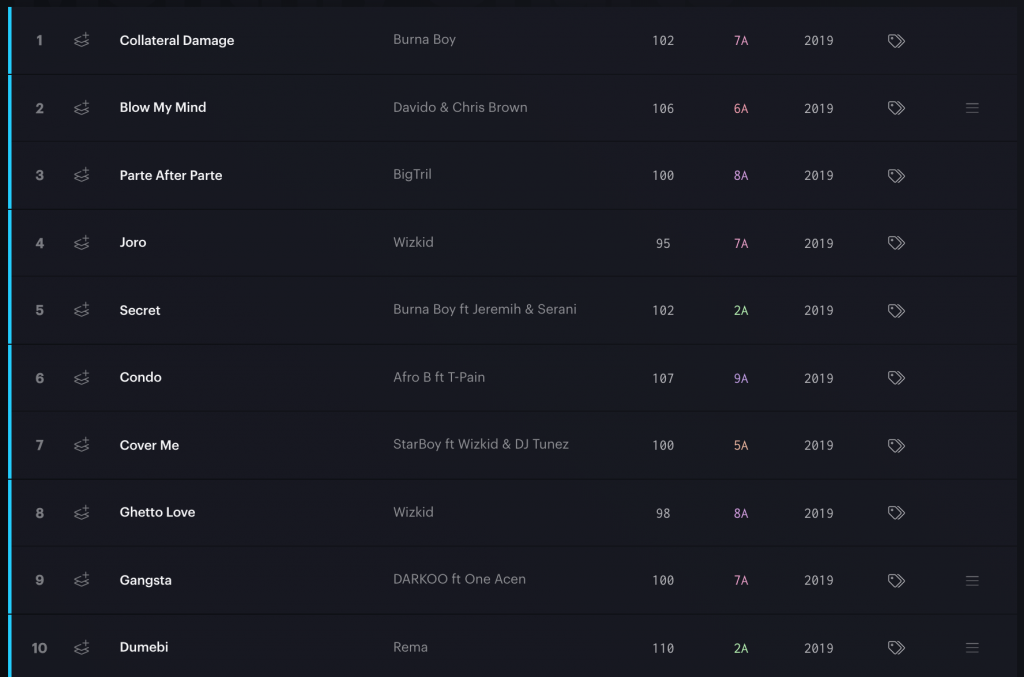Click the three-line handle on the Gangsta row
This screenshot has height=677, width=1024.
coord(972,580)
